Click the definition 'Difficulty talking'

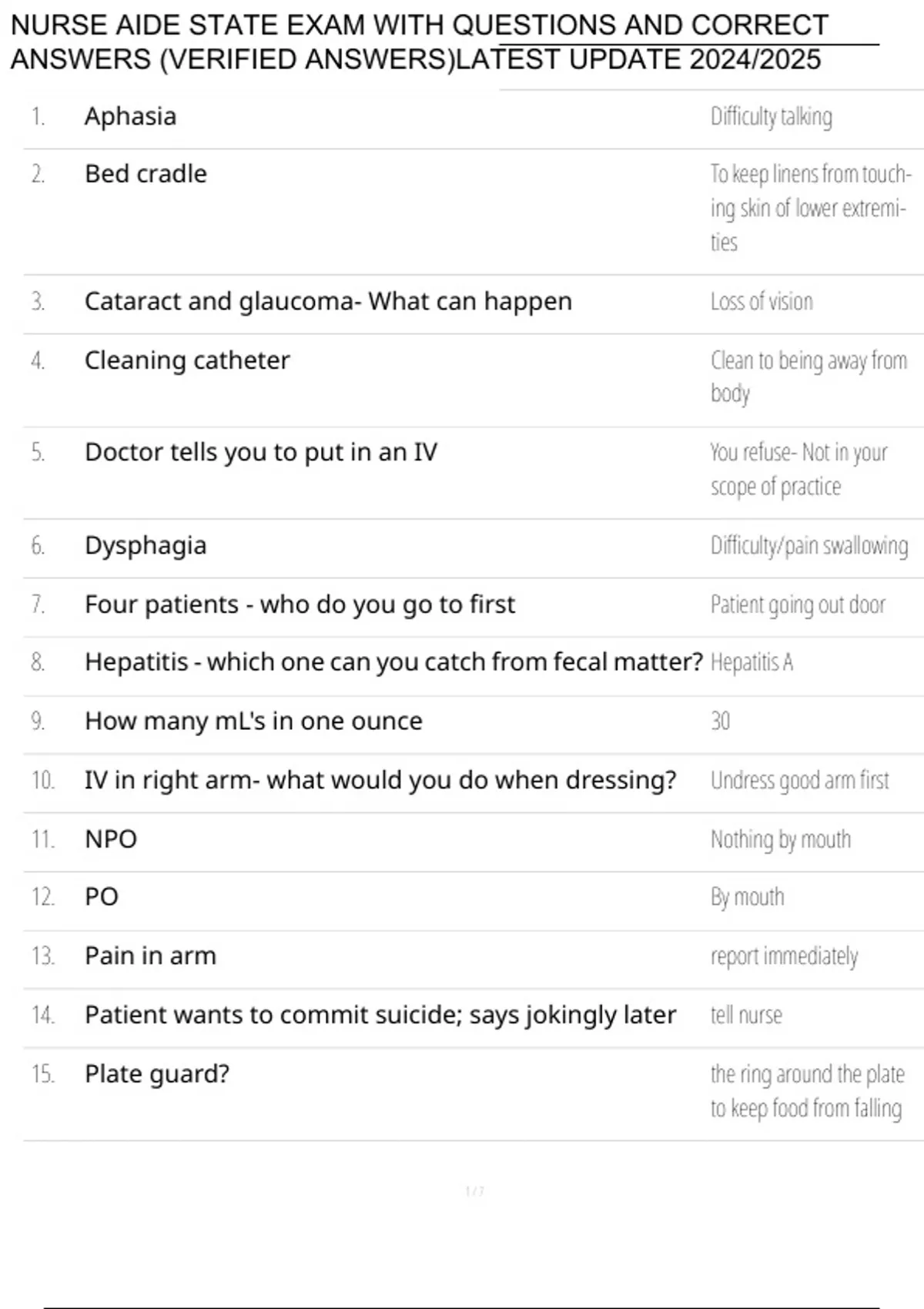pos(772,117)
